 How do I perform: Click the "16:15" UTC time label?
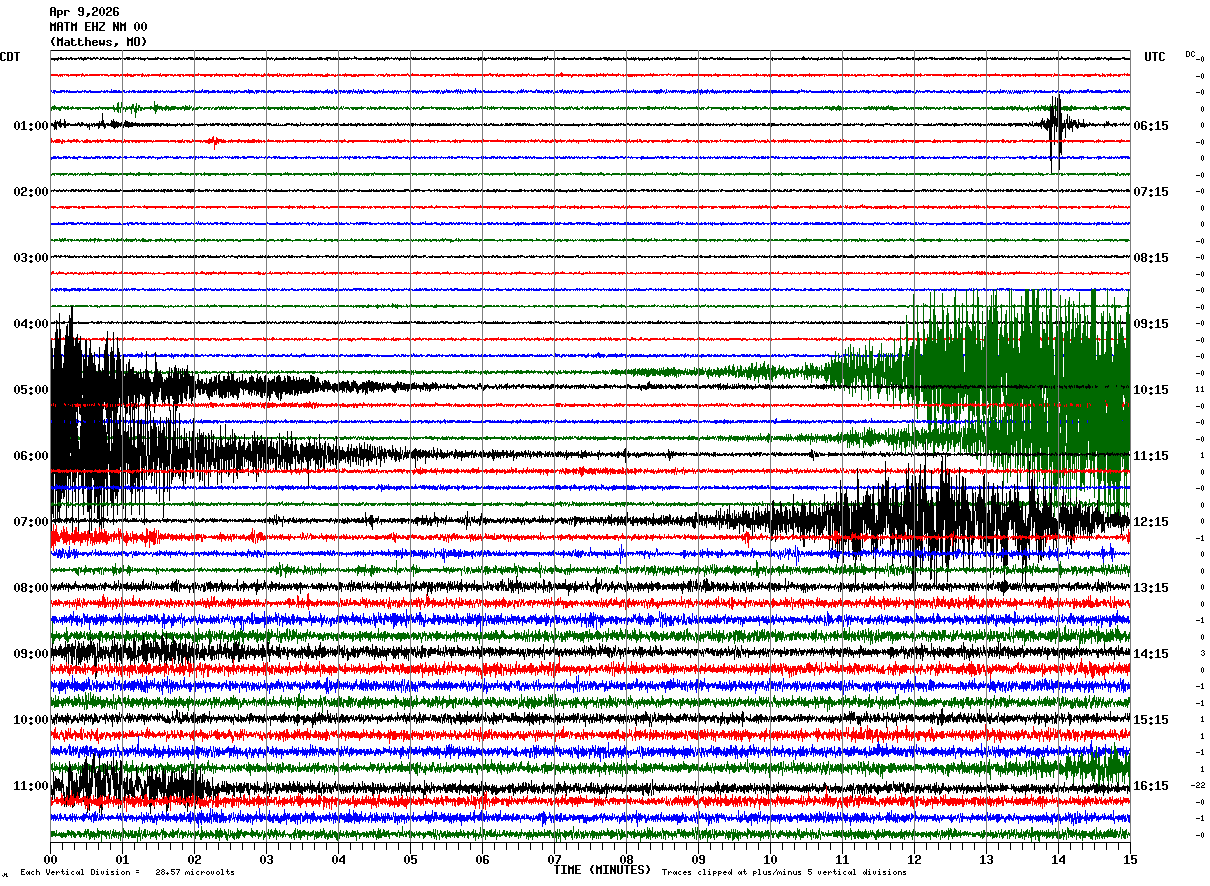click(1151, 786)
